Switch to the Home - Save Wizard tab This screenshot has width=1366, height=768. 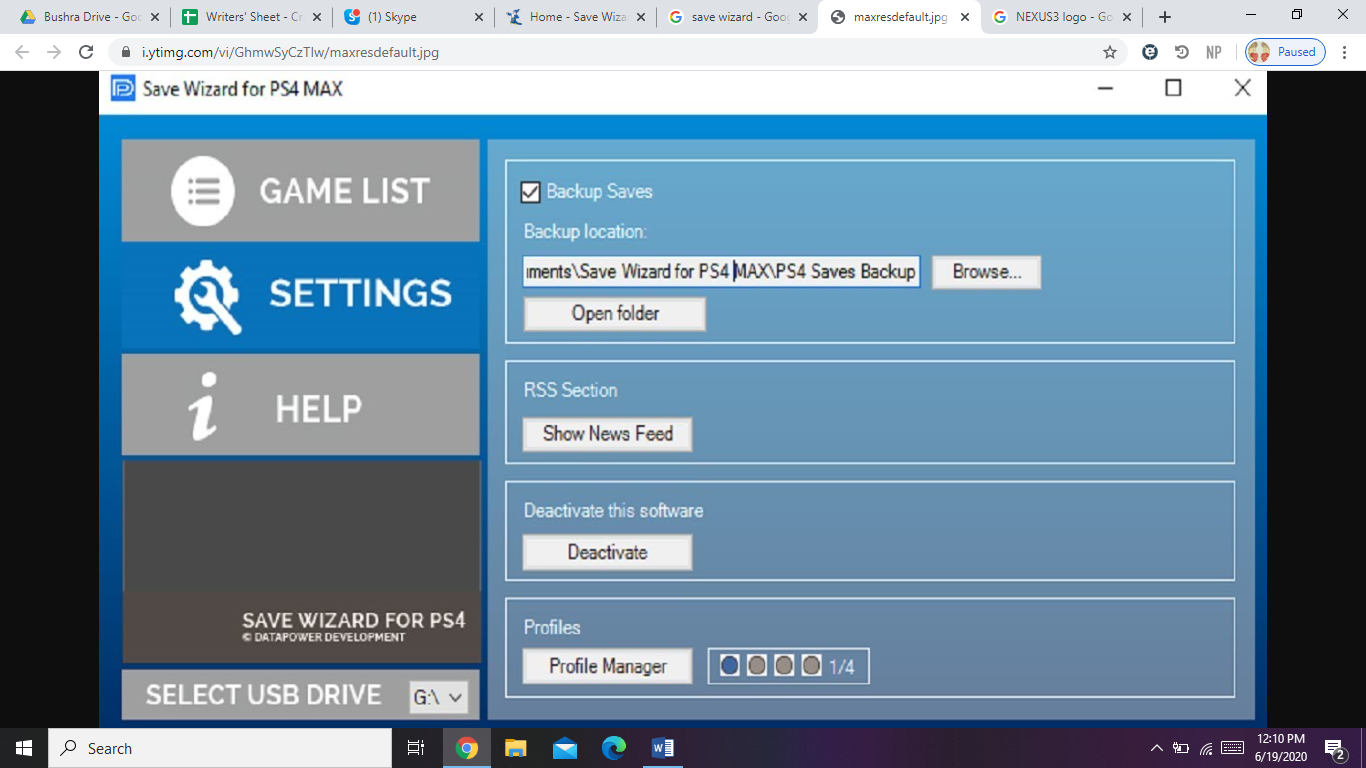[x=575, y=17]
